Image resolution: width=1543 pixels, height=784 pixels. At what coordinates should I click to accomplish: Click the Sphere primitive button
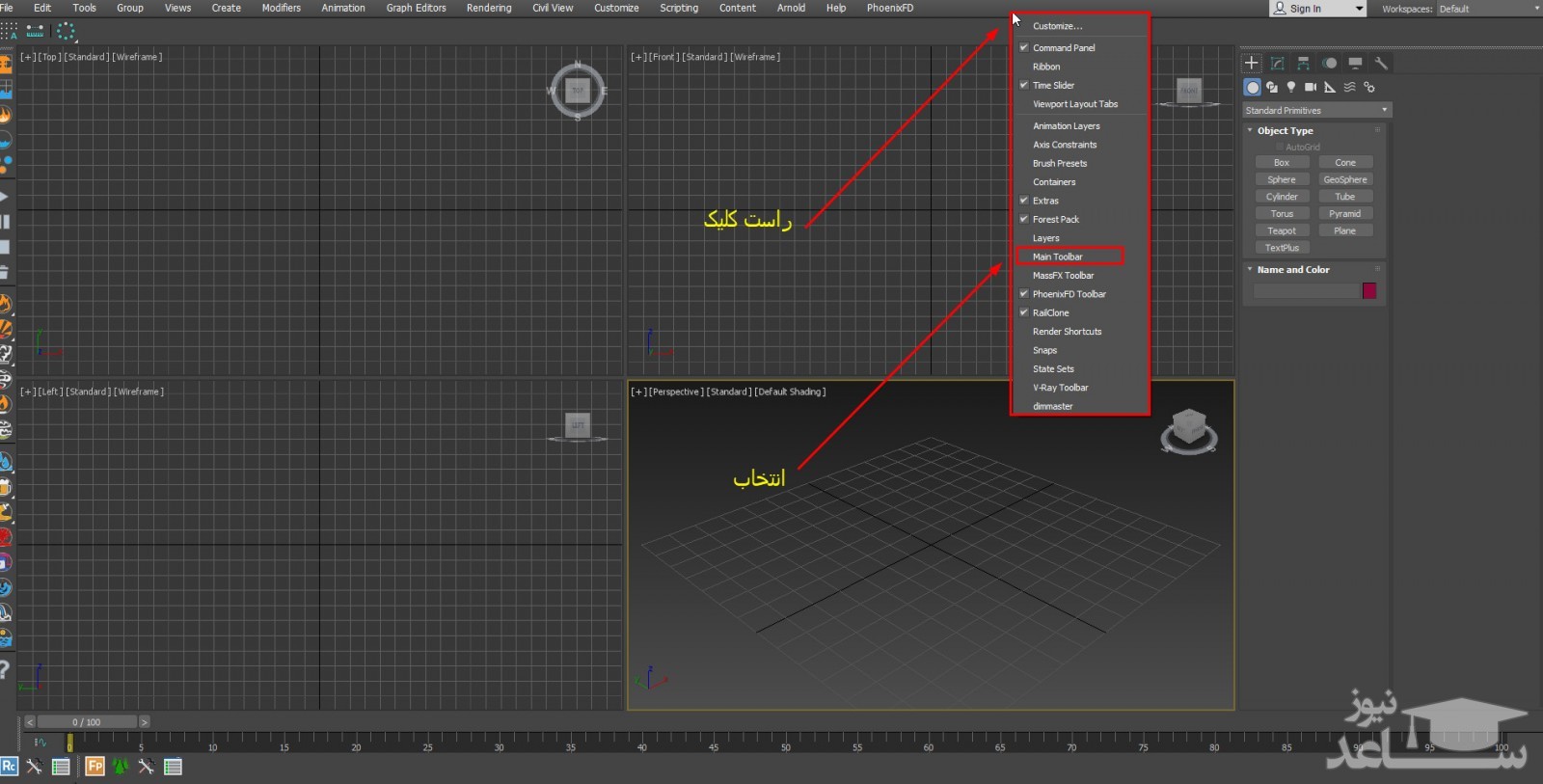pyautogui.click(x=1281, y=180)
